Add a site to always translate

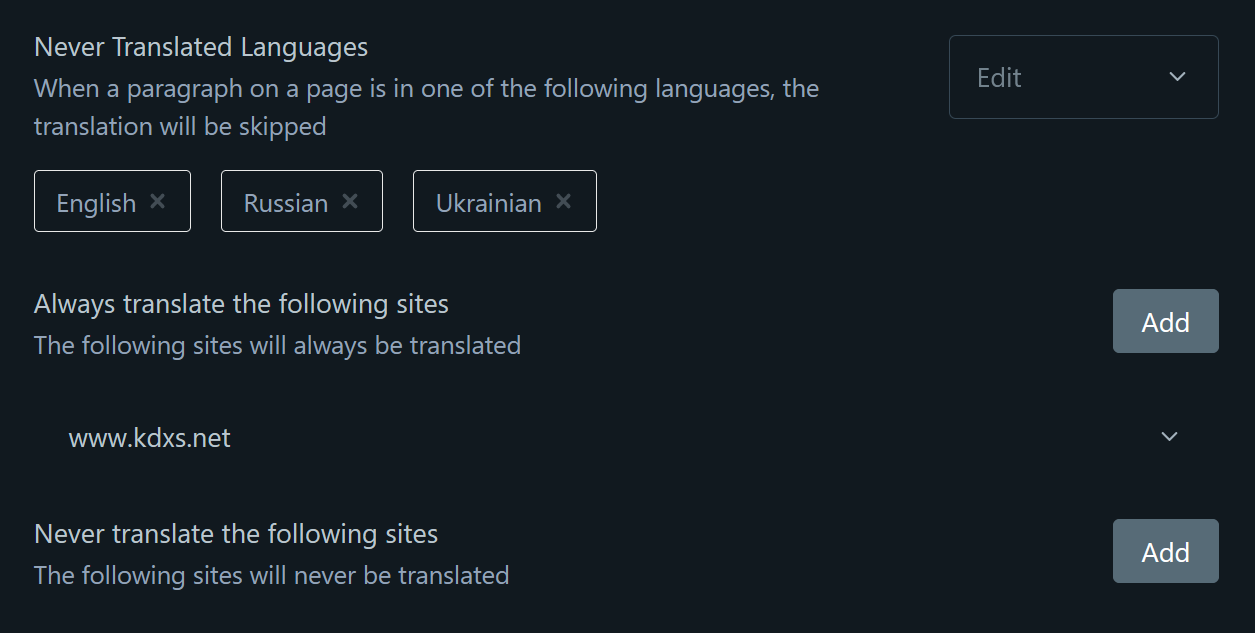1165,321
